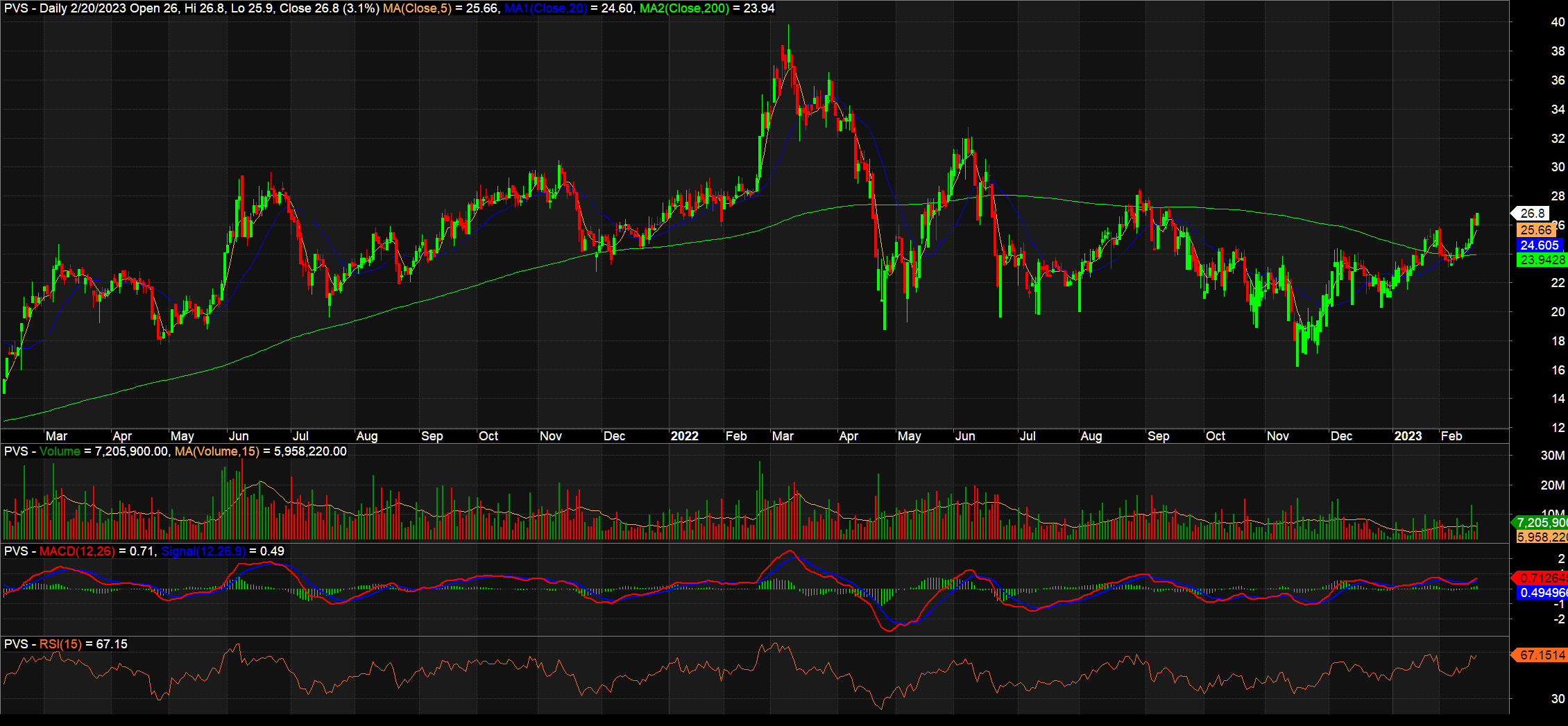Click the 2022 year marker on time axis

[684, 436]
